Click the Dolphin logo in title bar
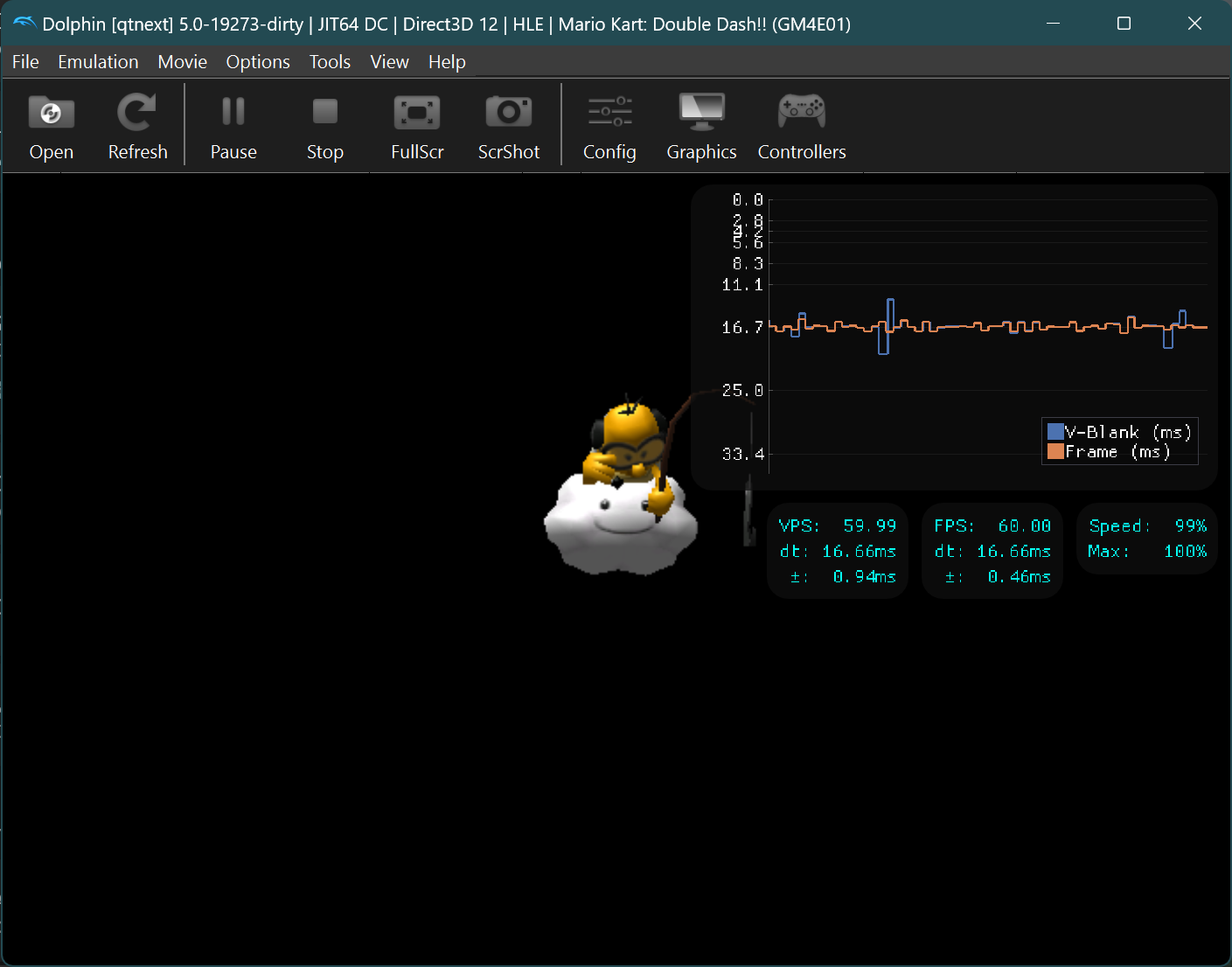This screenshot has width=1232, height=967. click(x=24, y=24)
